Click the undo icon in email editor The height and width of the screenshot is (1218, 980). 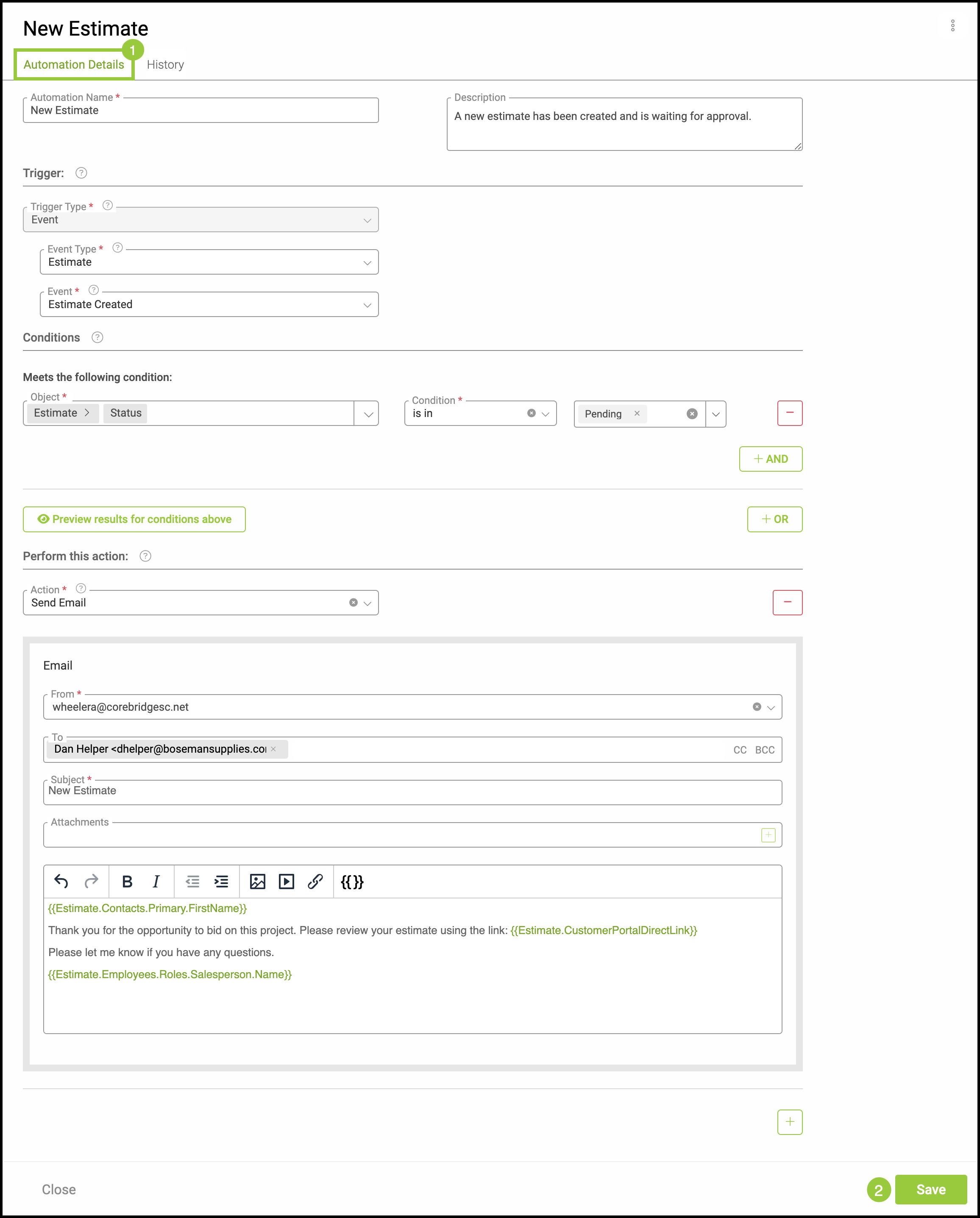pos(61,882)
